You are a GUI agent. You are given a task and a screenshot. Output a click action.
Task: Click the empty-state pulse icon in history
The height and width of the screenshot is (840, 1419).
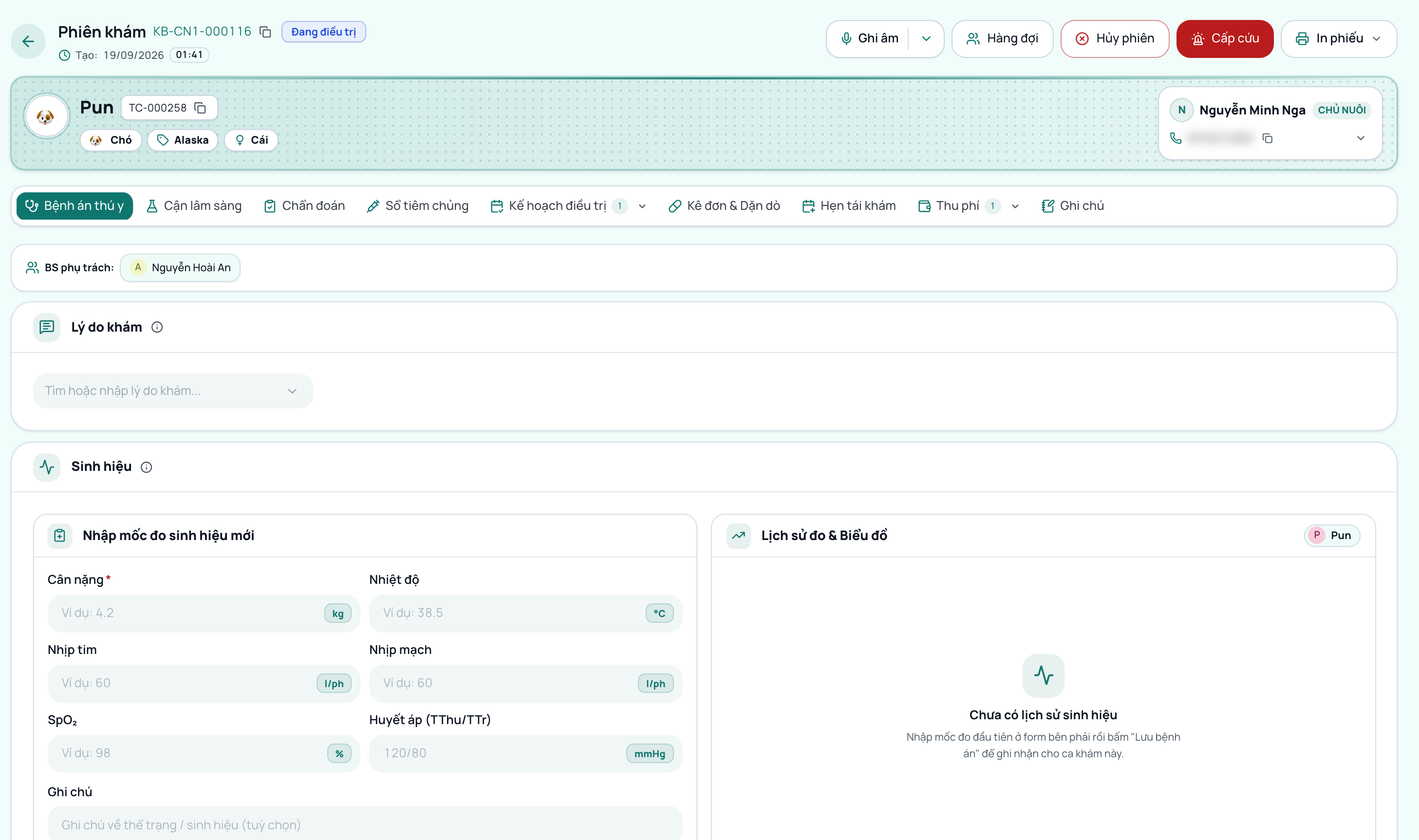point(1043,675)
